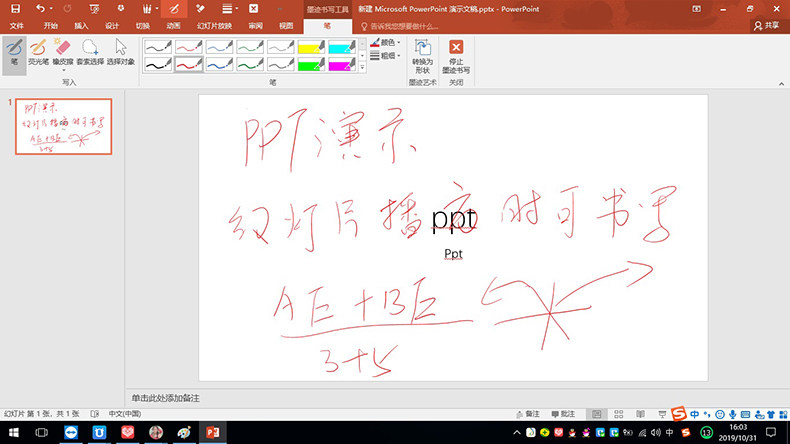
Task: Click the highlighted ink pen icon in quick access toolbar
Action: click(x=174, y=9)
